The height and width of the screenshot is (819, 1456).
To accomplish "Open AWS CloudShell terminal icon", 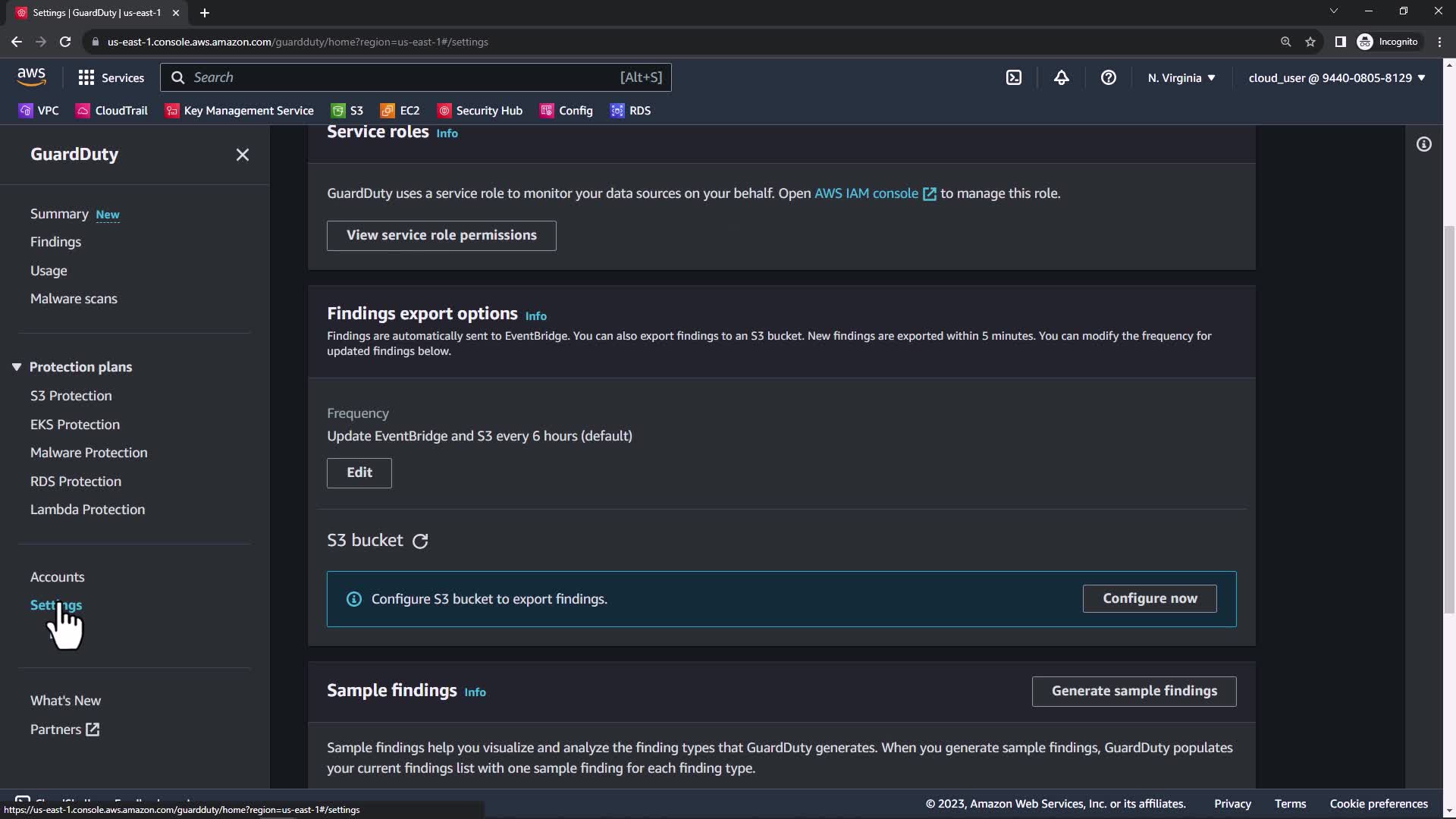I will [1014, 77].
